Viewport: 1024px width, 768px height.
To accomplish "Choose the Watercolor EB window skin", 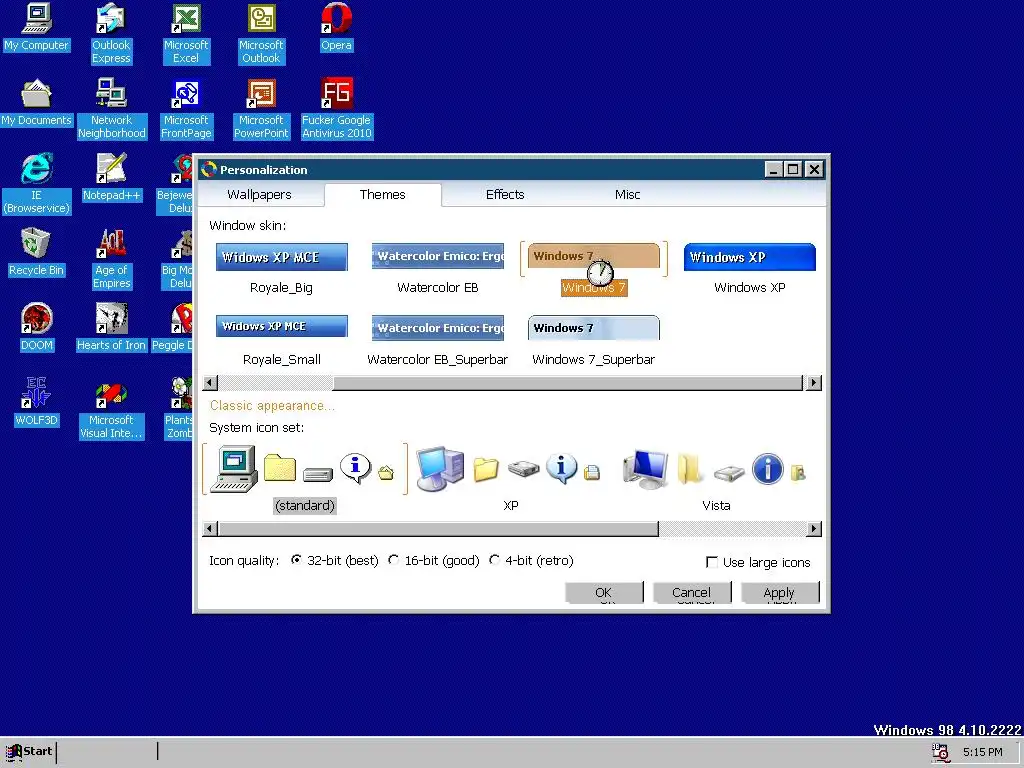I will point(438,270).
